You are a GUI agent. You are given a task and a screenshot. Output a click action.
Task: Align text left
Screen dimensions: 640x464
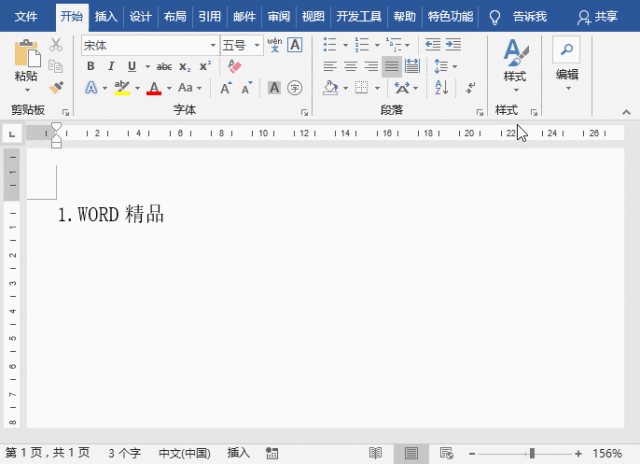pyautogui.click(x=330, y=66)
